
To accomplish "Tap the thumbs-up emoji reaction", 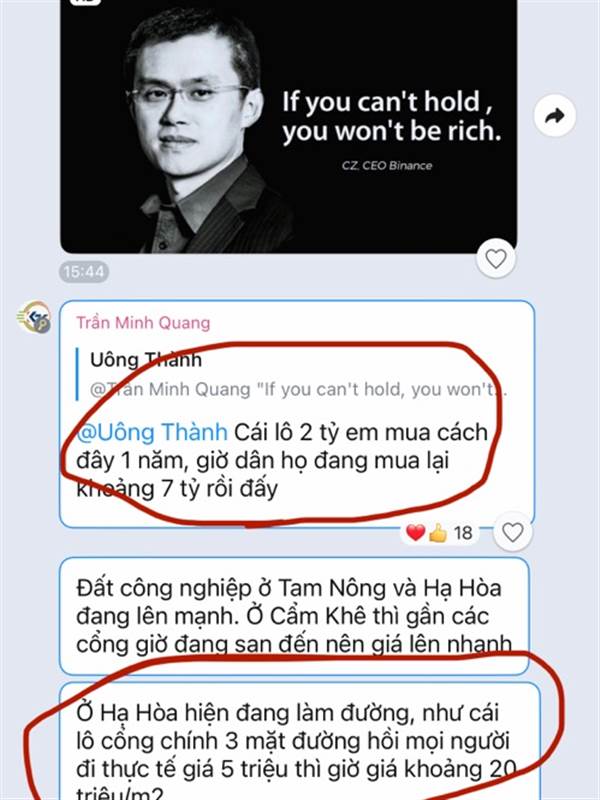I will [438, 534].
